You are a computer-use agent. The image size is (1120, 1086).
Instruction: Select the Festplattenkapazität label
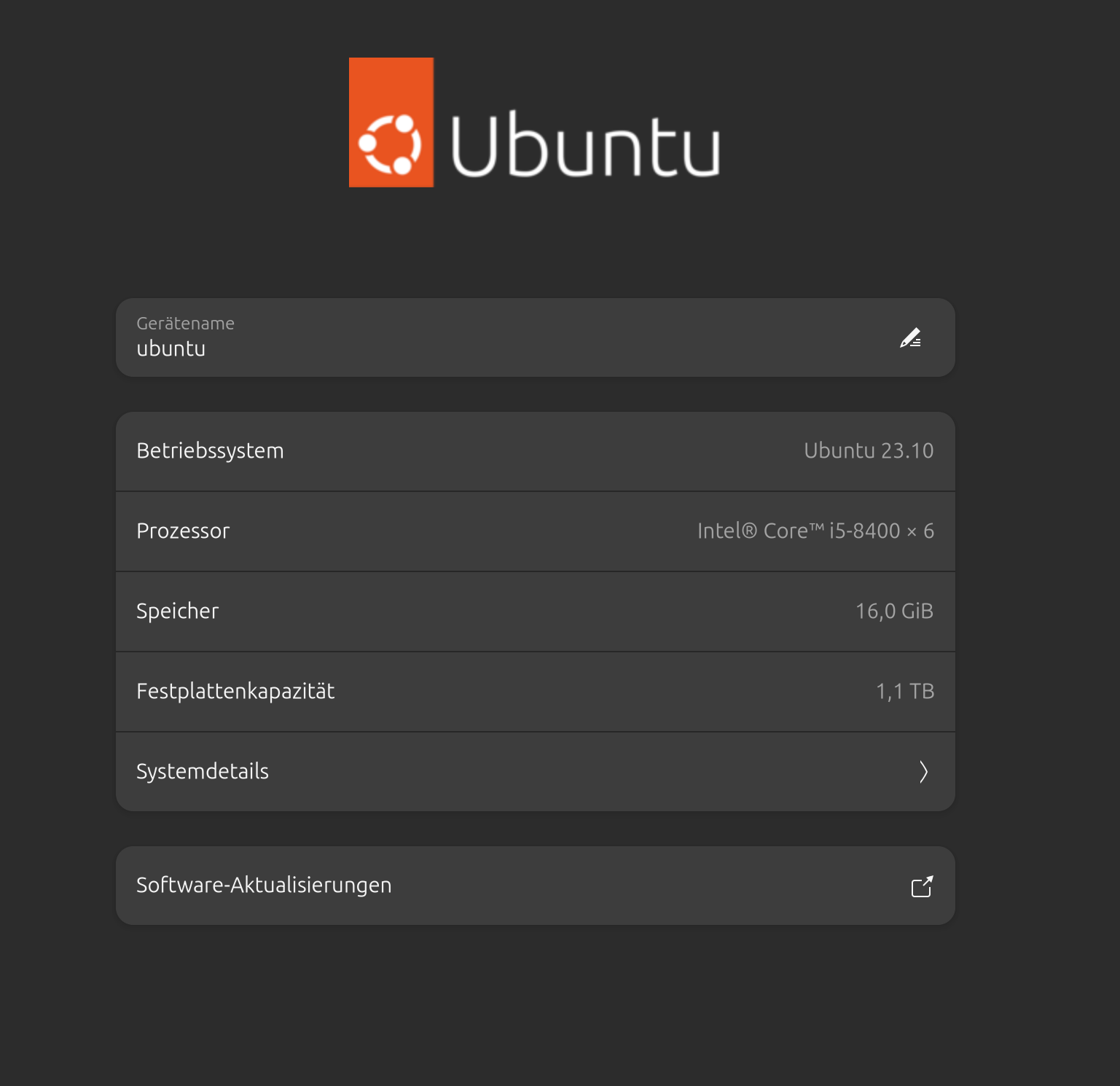pyautogui.click(x=235, y=692)
